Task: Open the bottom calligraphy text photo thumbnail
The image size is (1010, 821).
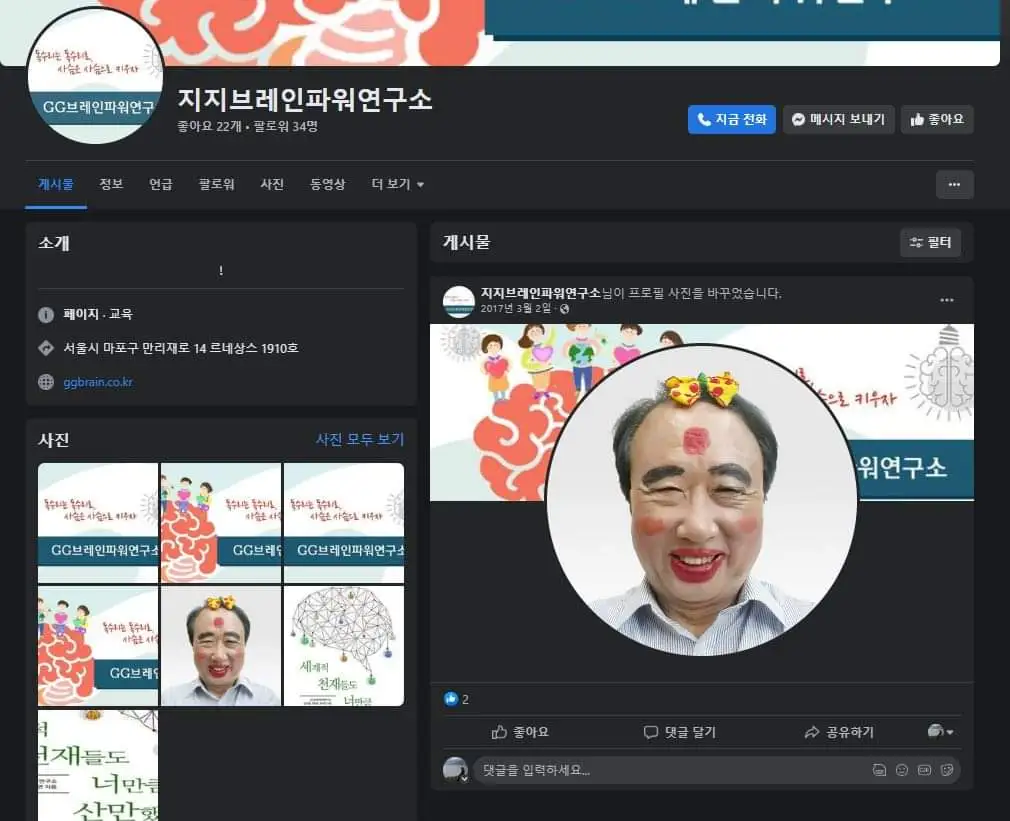Action: (x=98, y=765)
